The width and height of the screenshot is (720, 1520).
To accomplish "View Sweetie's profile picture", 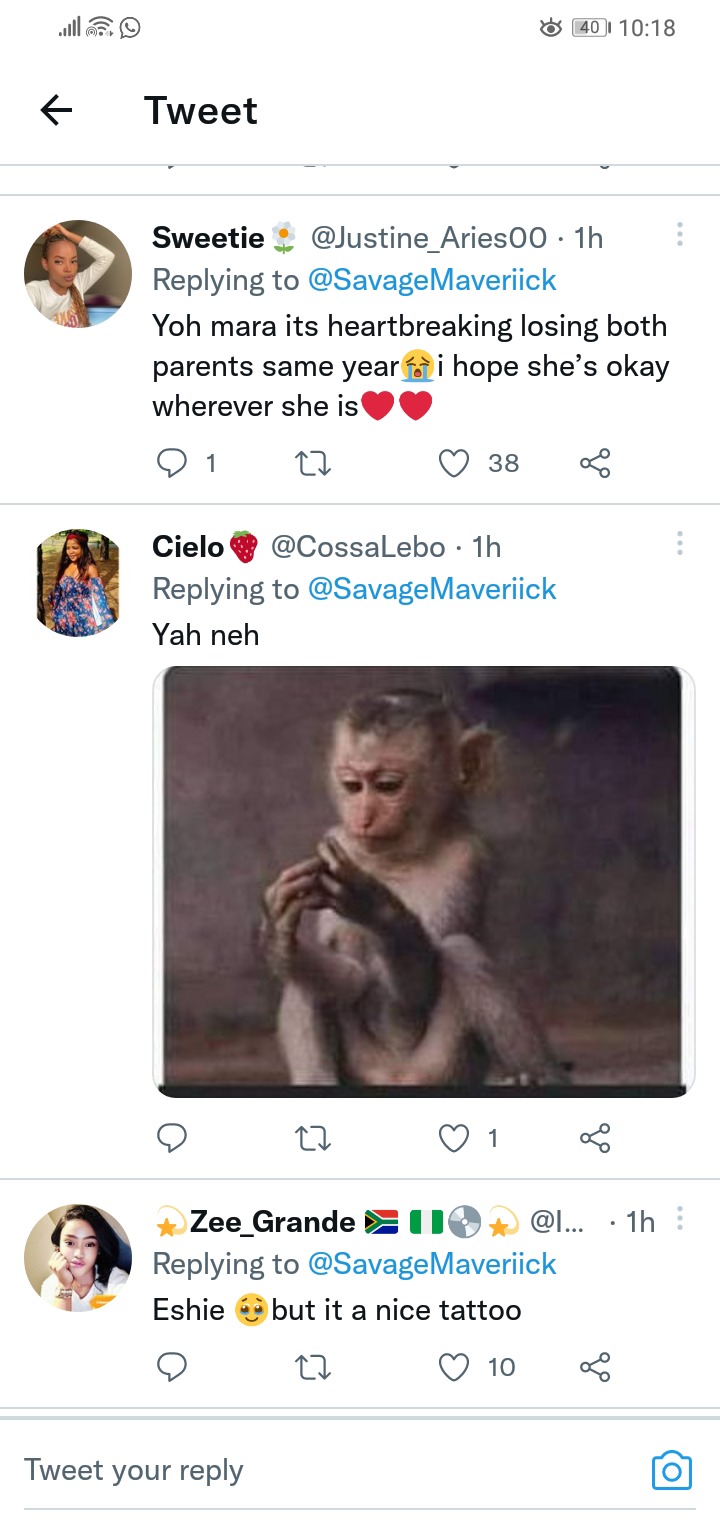I will pos(78,274).
